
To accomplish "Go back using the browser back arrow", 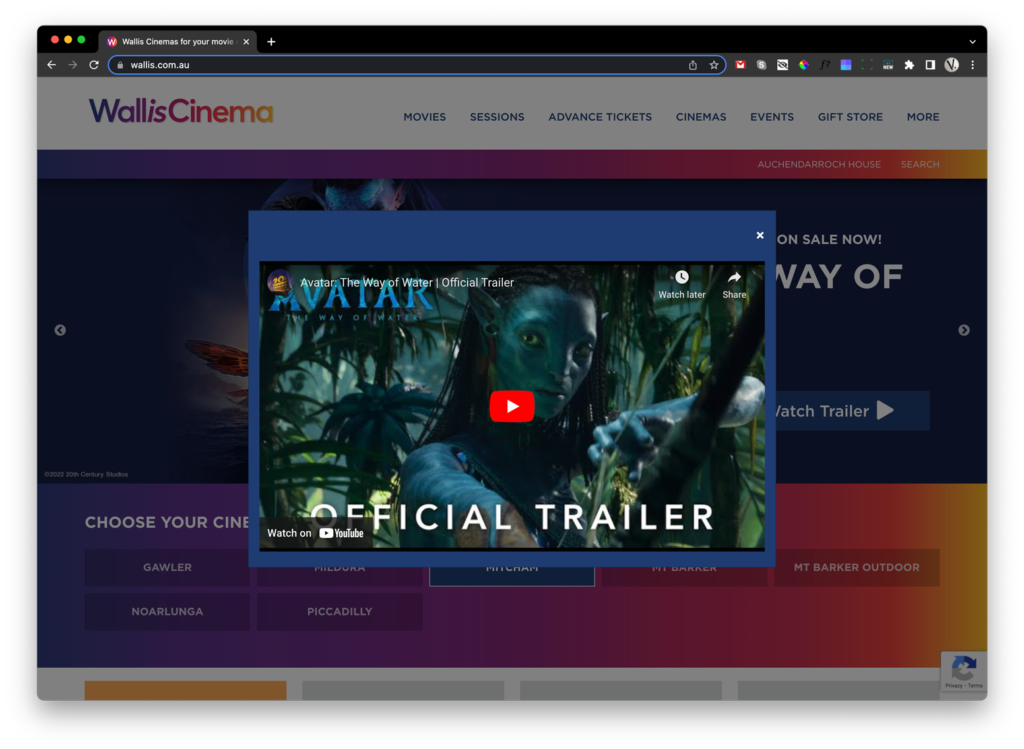I will [x=52, y=65].
